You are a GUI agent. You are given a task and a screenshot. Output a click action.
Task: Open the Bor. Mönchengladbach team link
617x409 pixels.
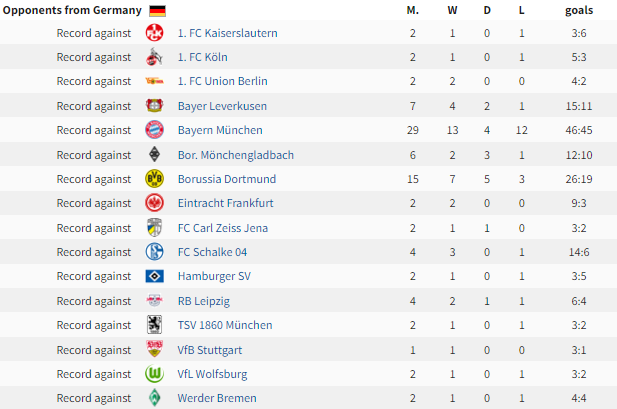[x=236, y=155]
